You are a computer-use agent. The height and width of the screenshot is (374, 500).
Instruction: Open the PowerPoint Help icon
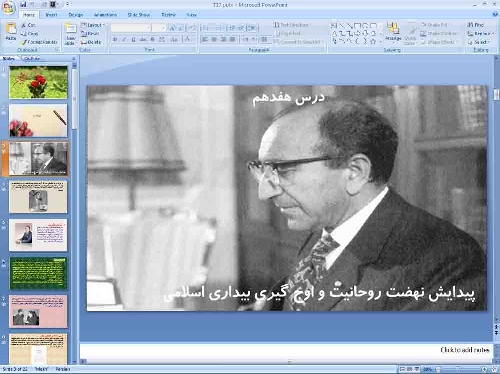point(494,15)
